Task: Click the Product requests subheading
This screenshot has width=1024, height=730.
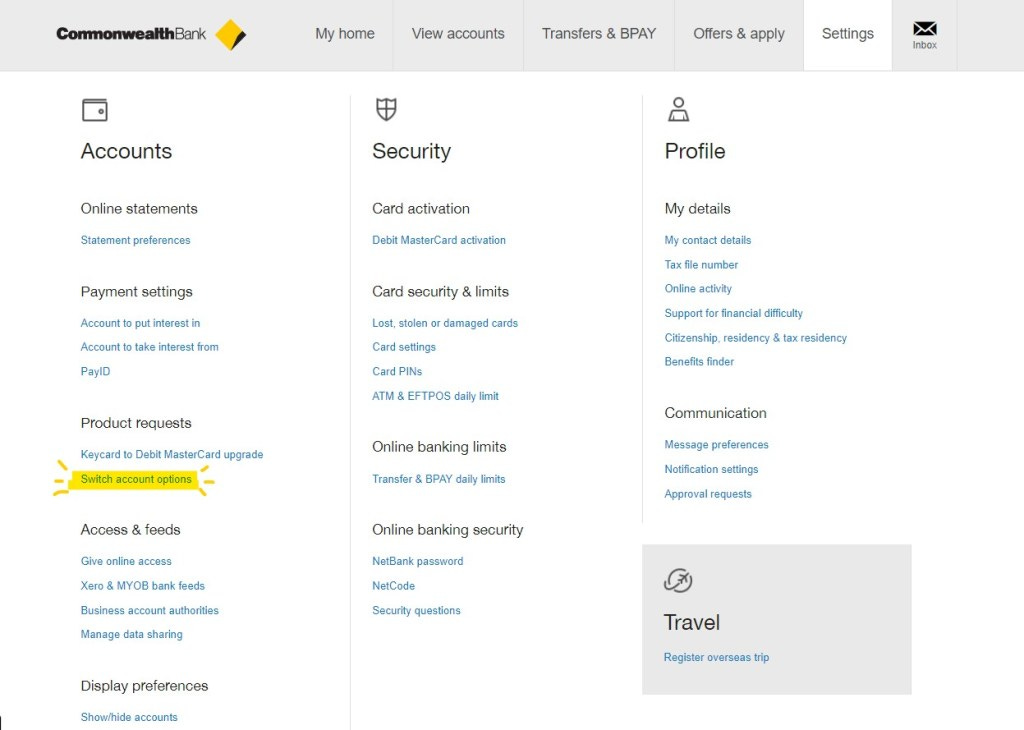Action: (136, 423)
